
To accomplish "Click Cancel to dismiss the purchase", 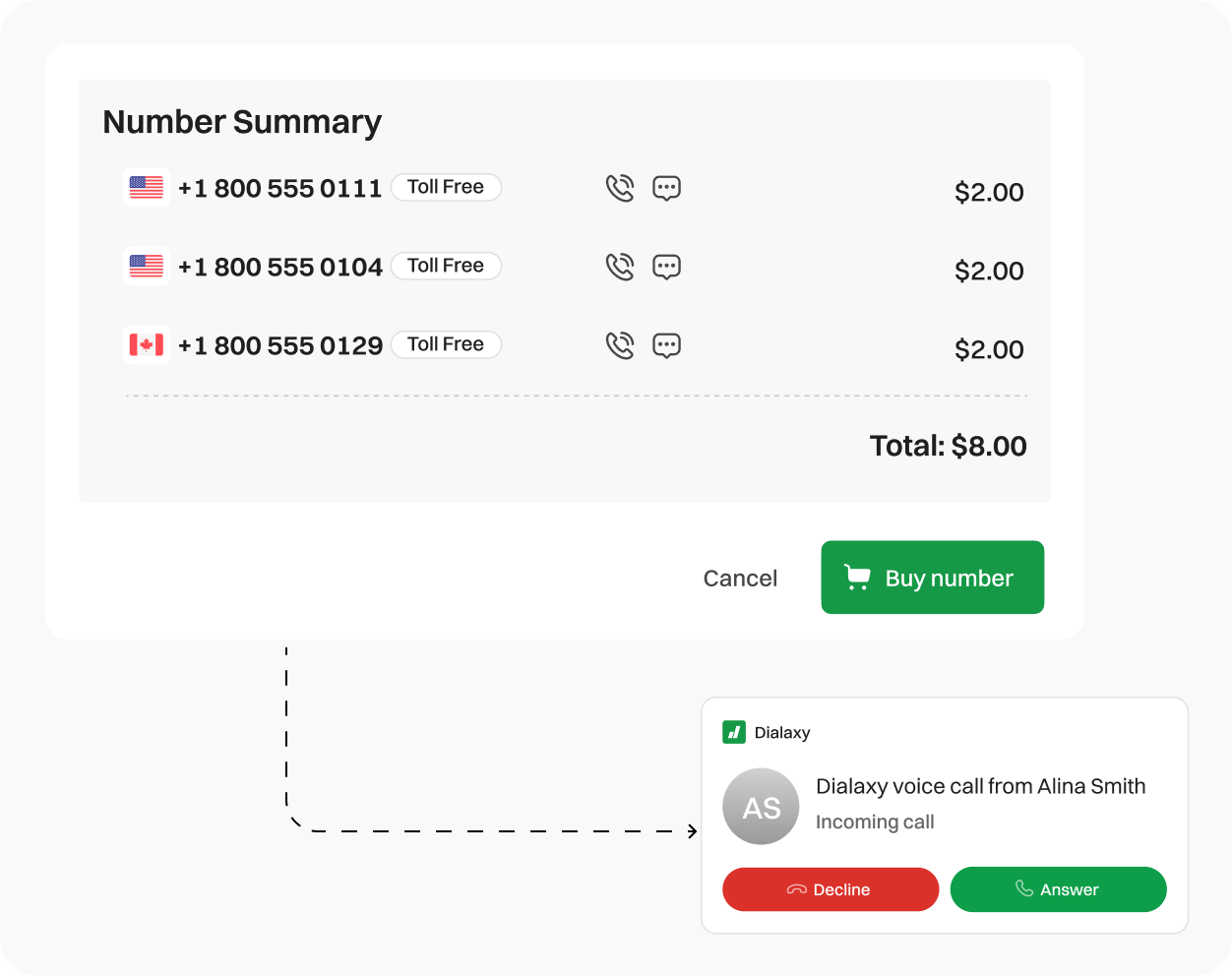I will (740, 578).
